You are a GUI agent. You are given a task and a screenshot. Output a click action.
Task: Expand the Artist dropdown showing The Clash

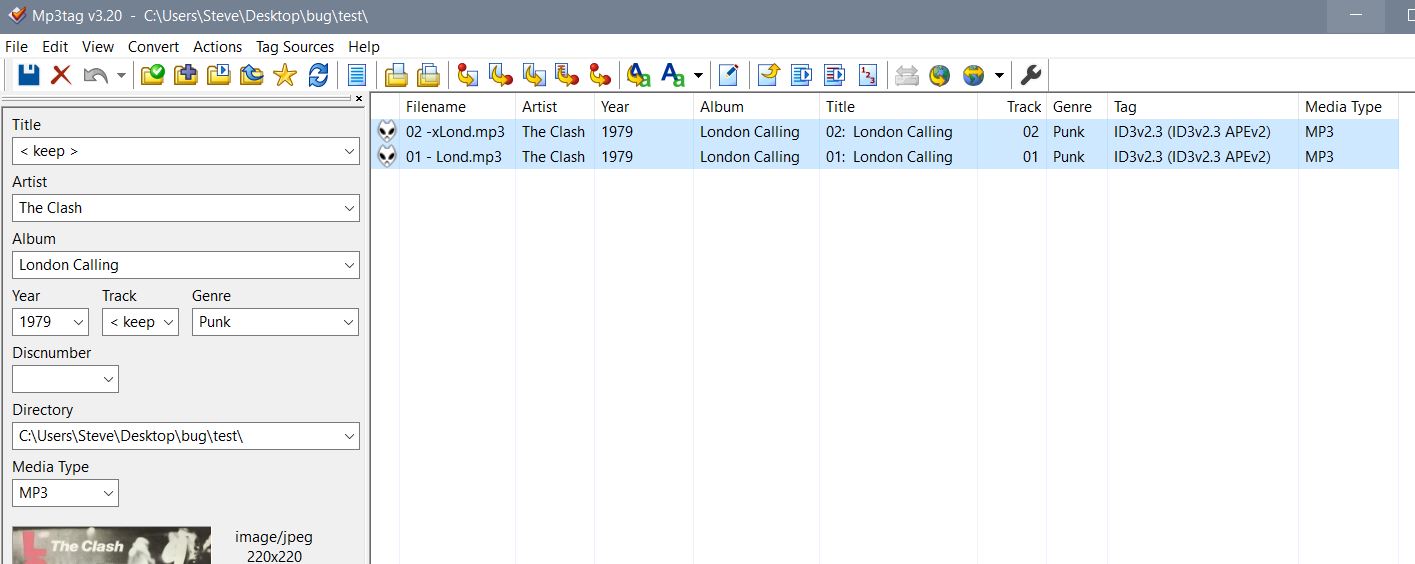[349, 208]
